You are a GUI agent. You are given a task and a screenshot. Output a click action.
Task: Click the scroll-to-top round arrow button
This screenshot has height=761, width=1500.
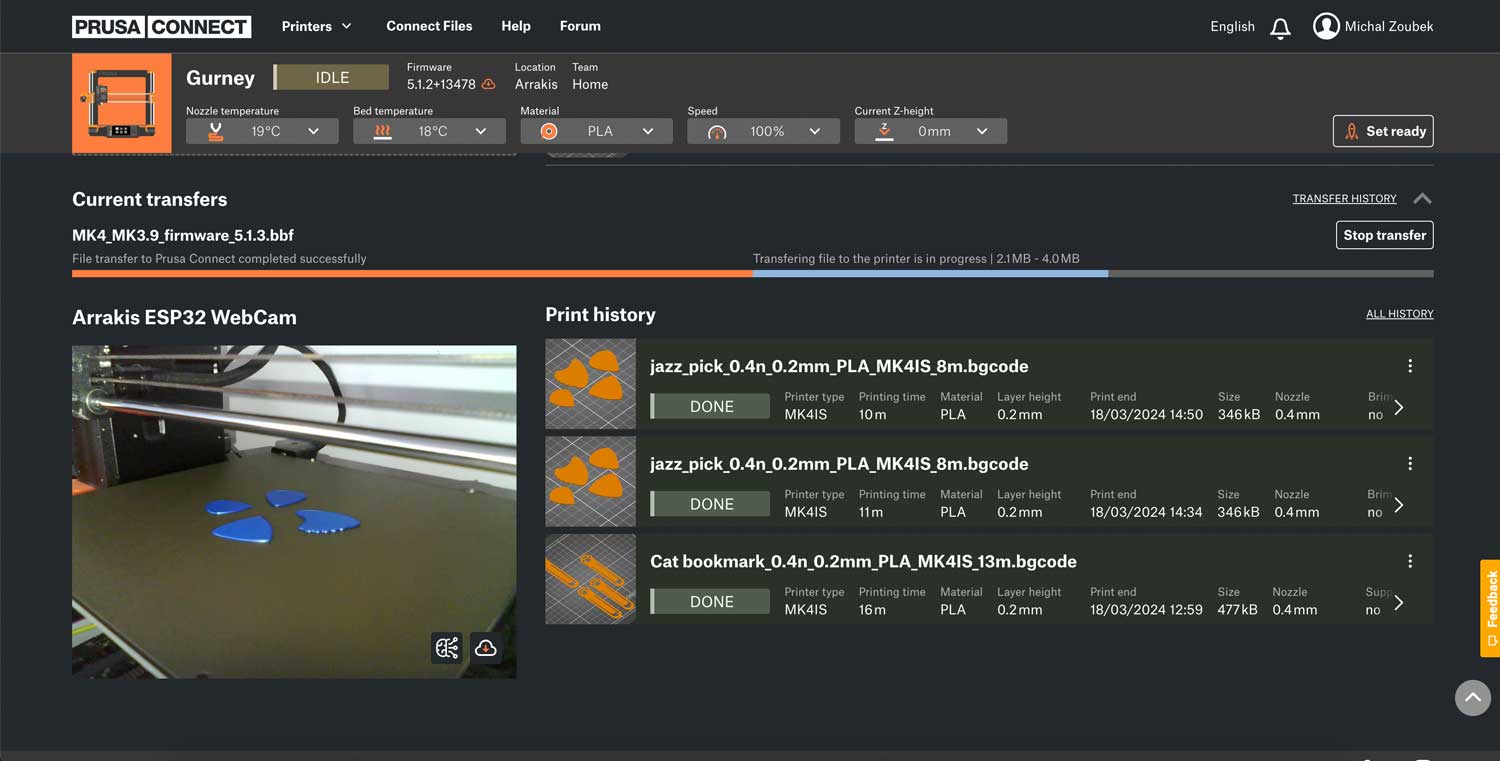[x=1472, y=698]
